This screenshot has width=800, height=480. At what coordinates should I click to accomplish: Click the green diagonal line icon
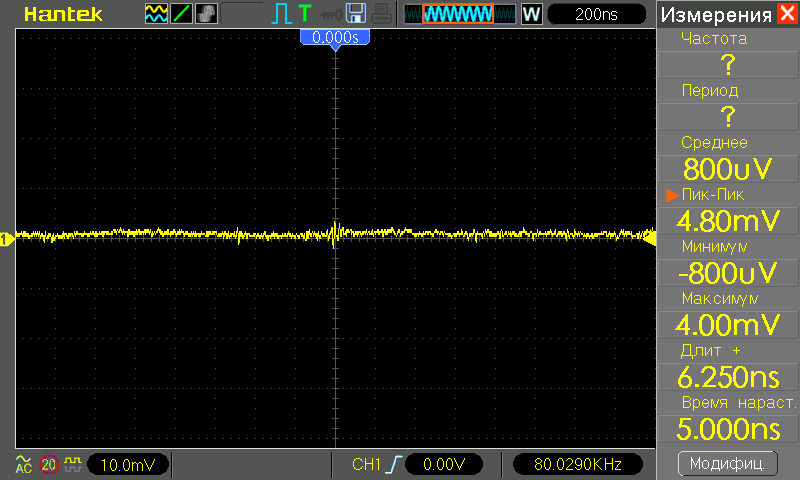coord(182,14)
